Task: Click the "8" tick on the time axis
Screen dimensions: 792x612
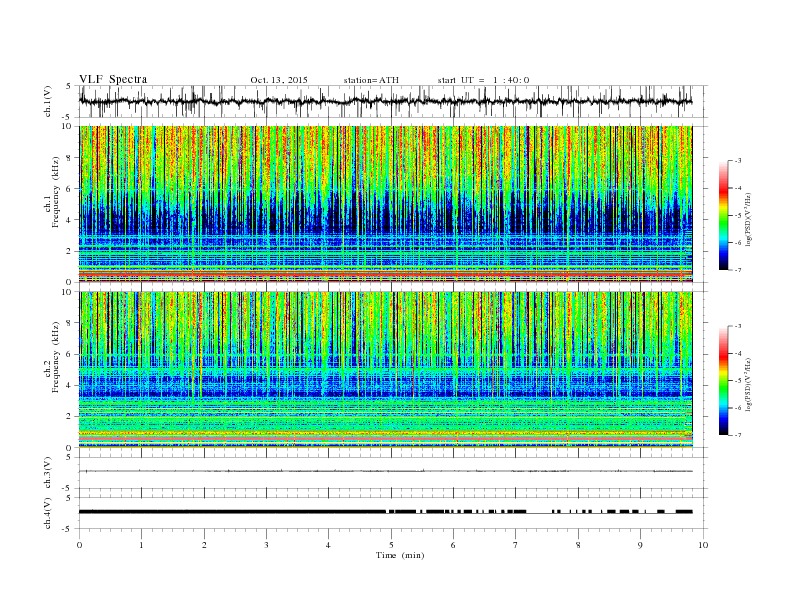Action: point(578,545)
